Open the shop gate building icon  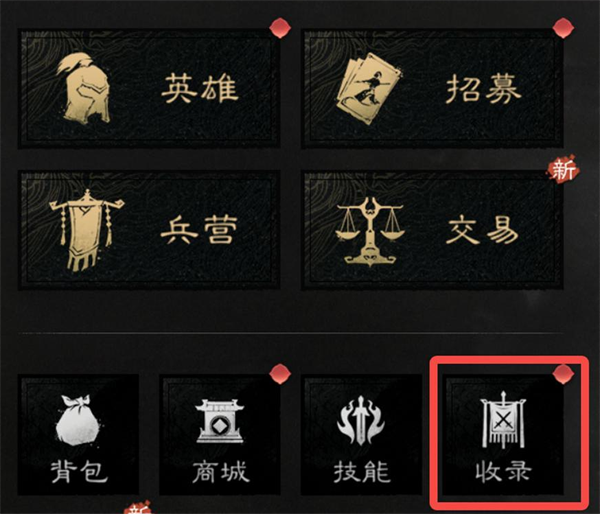220,421
